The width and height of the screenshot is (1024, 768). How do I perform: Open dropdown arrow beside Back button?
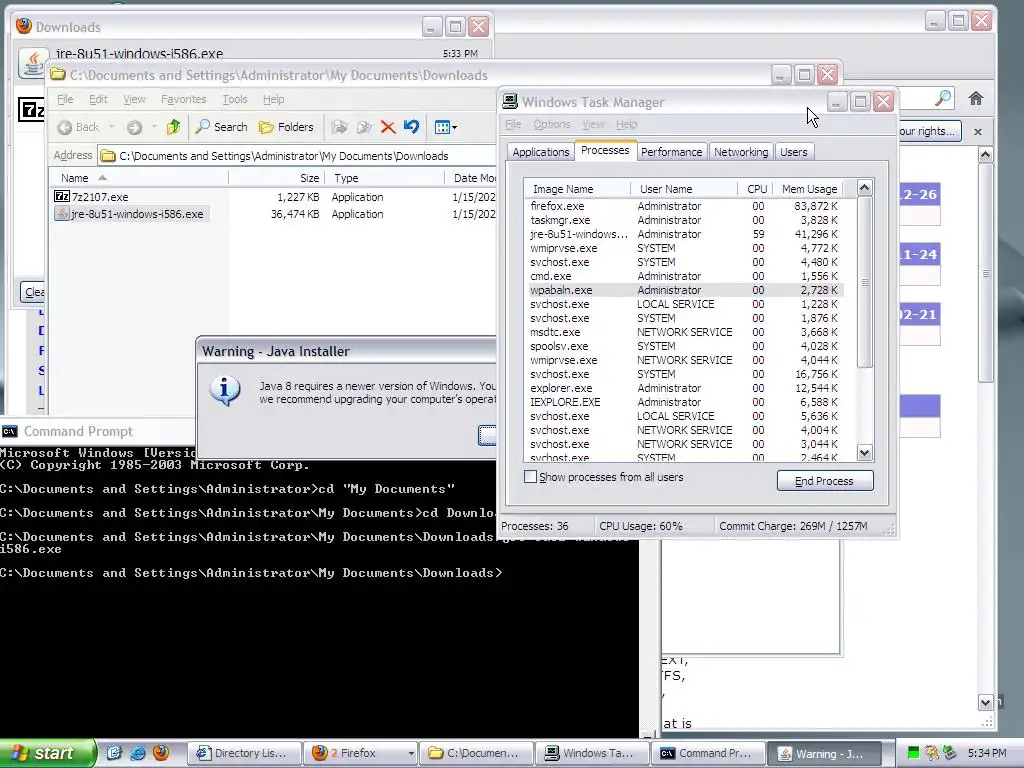point(112,127)
